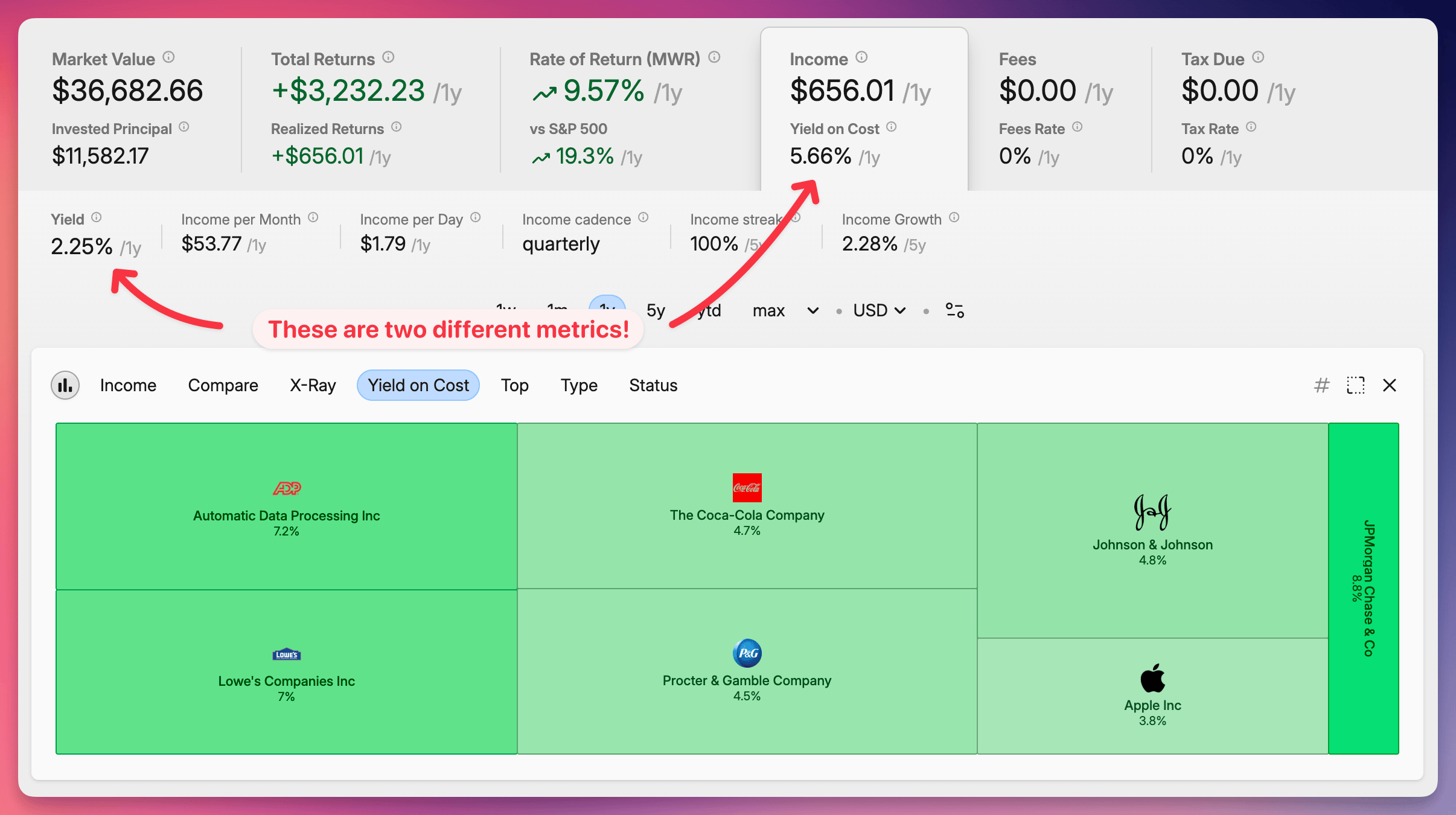Click the 5.66% yield on cost value
This screenshot has height=815, width=1456.
click(821, 156)
